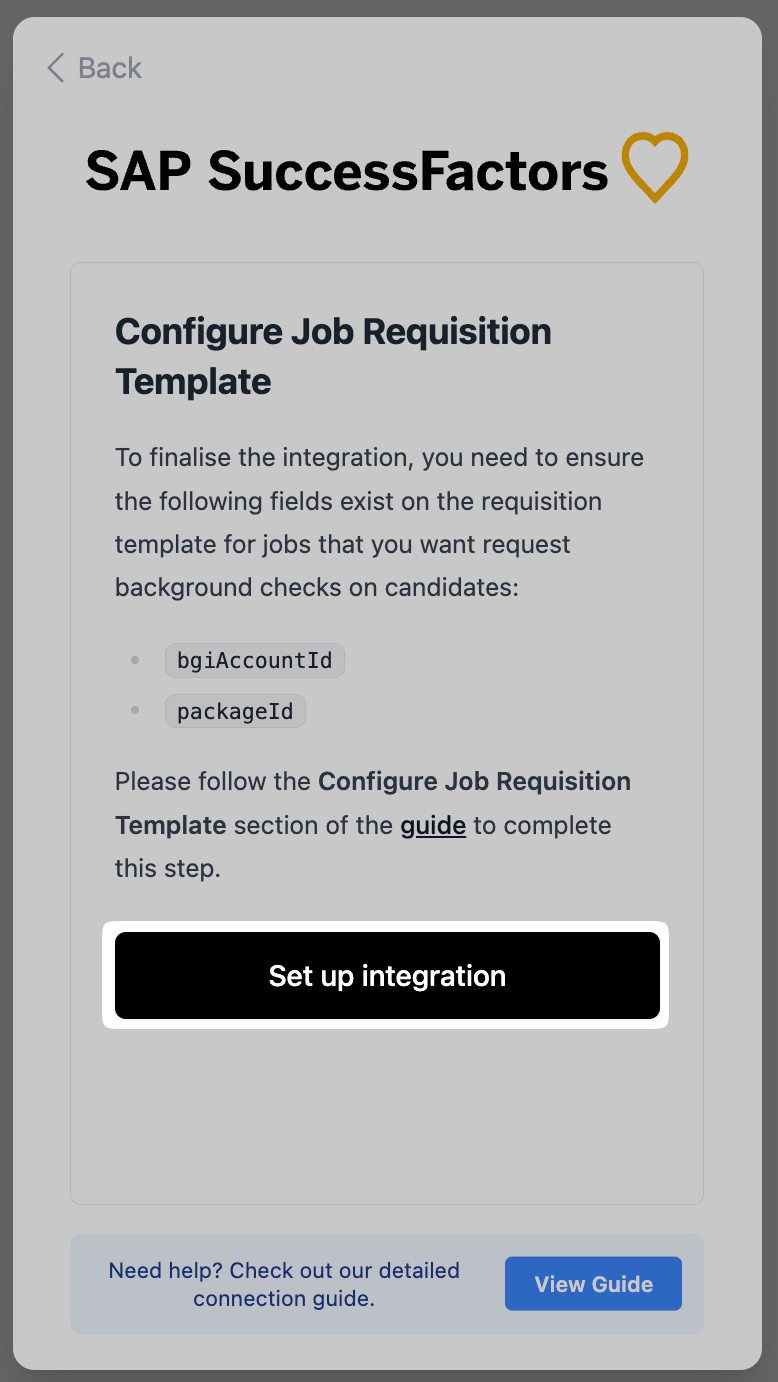Click 'connection guide.' text in help banner

pyautogui.click(x=284, y=1299)
